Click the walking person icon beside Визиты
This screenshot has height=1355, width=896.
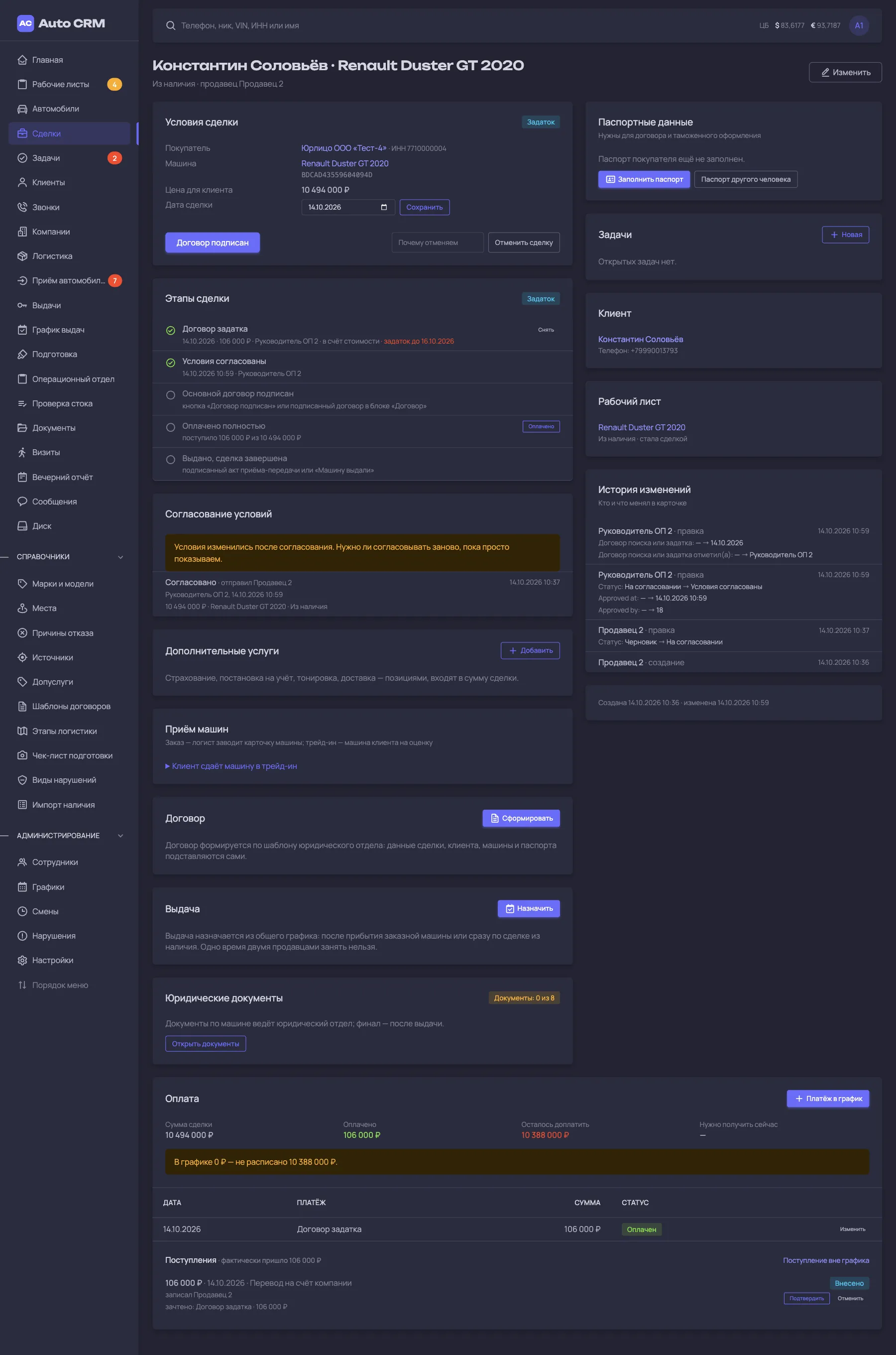pyautogui.click(x=22, y=452)
